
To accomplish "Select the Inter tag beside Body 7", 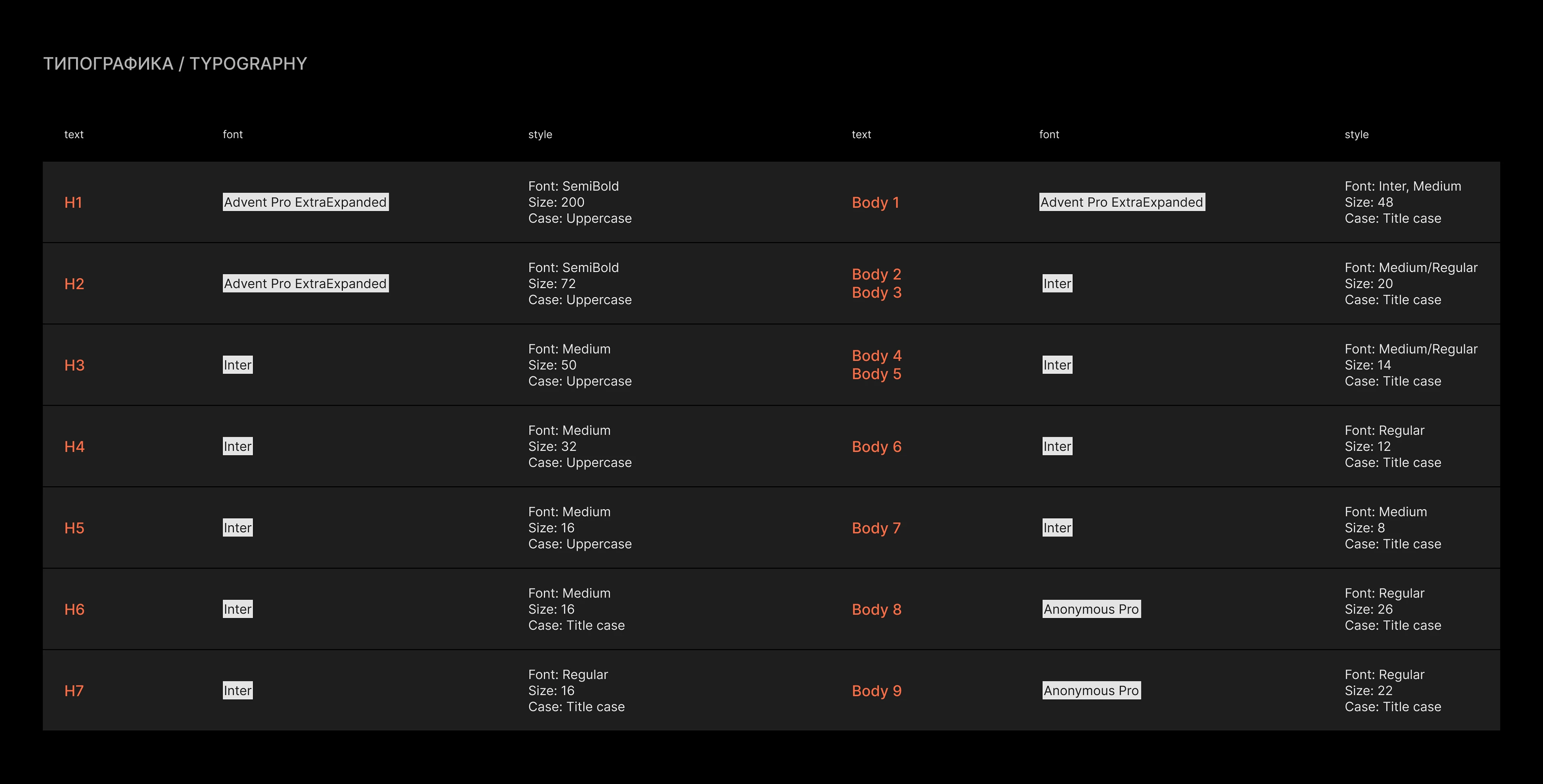I will pos(1057,528).
